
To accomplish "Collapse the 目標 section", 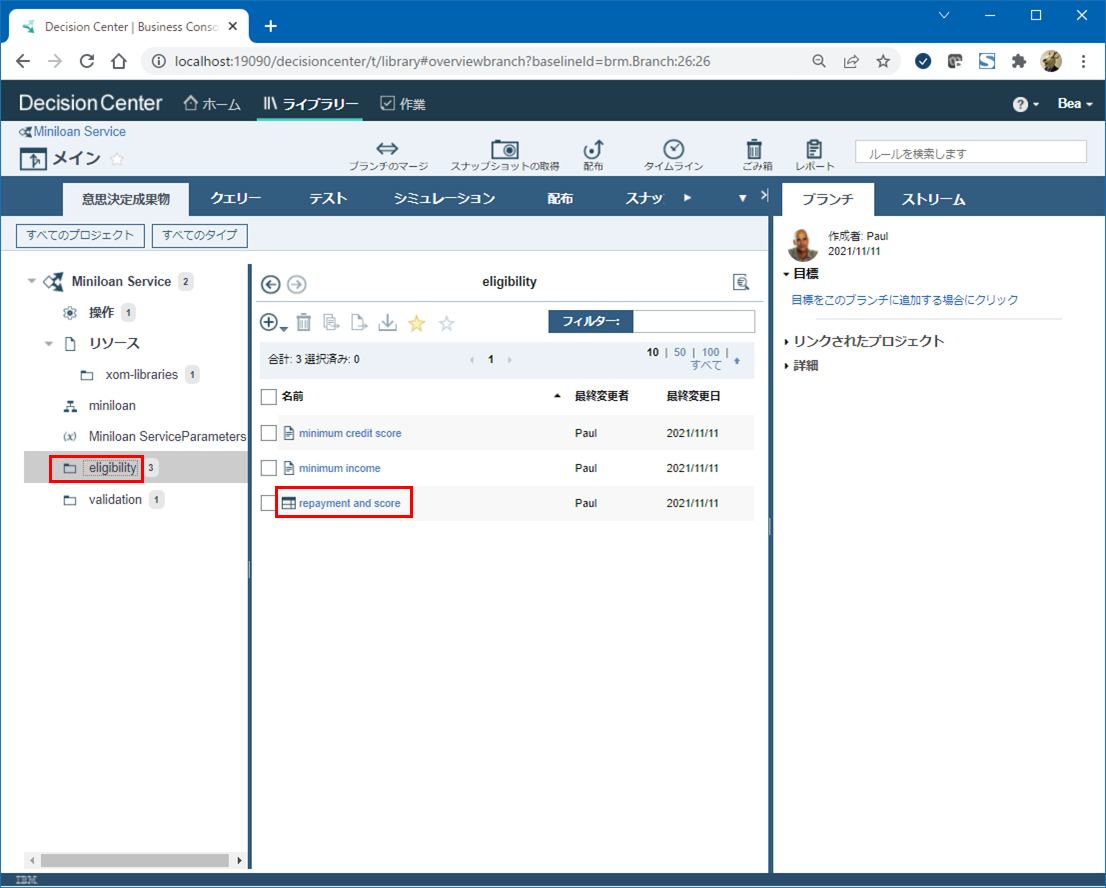I will click(786, 274).
